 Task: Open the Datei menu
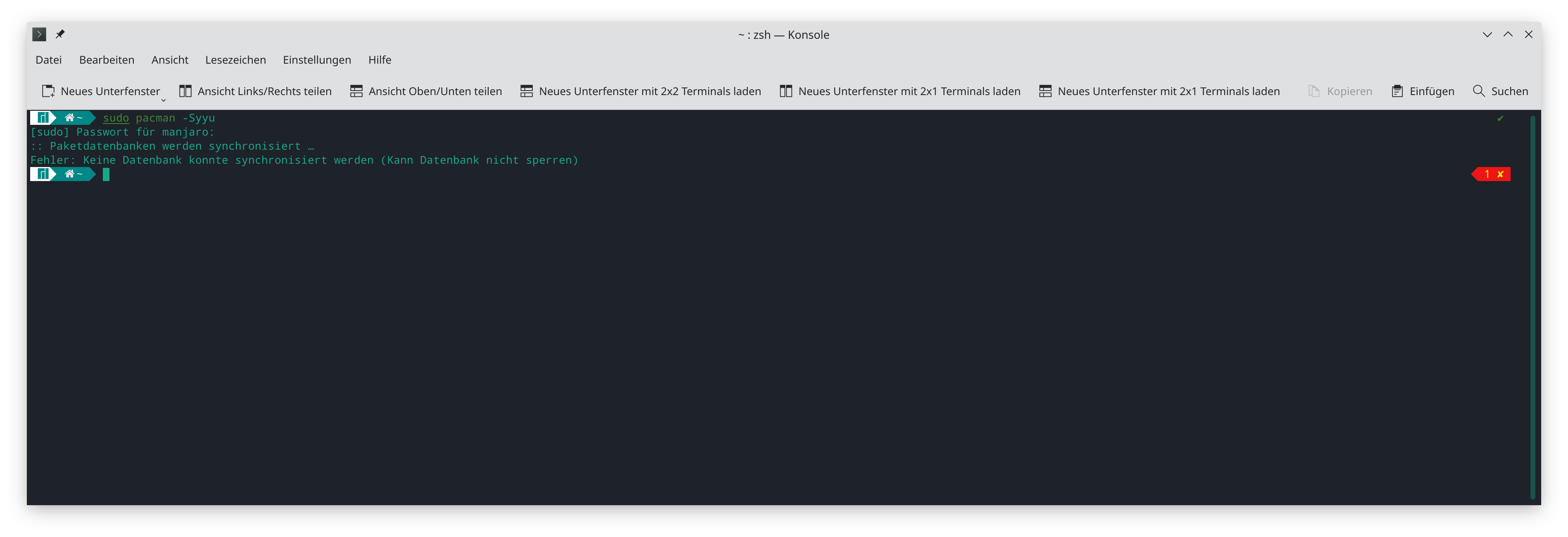point(49,60)
